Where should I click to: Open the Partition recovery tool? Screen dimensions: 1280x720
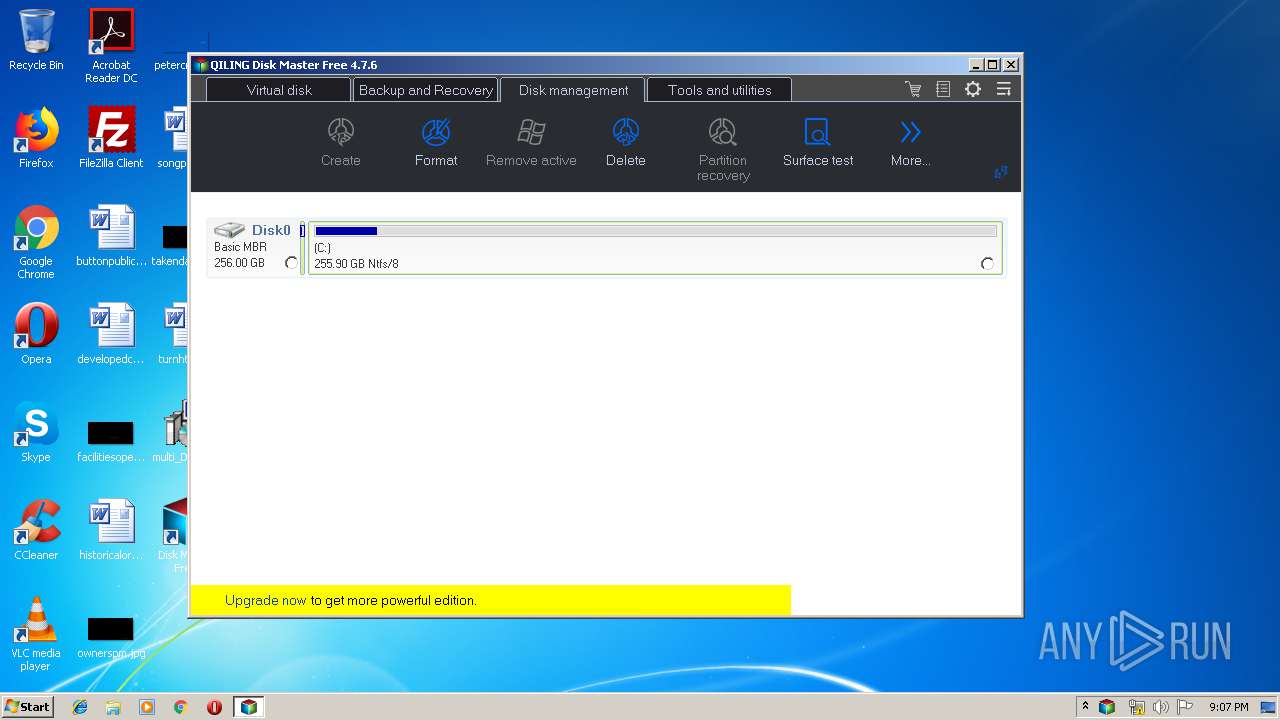[723, 132]
